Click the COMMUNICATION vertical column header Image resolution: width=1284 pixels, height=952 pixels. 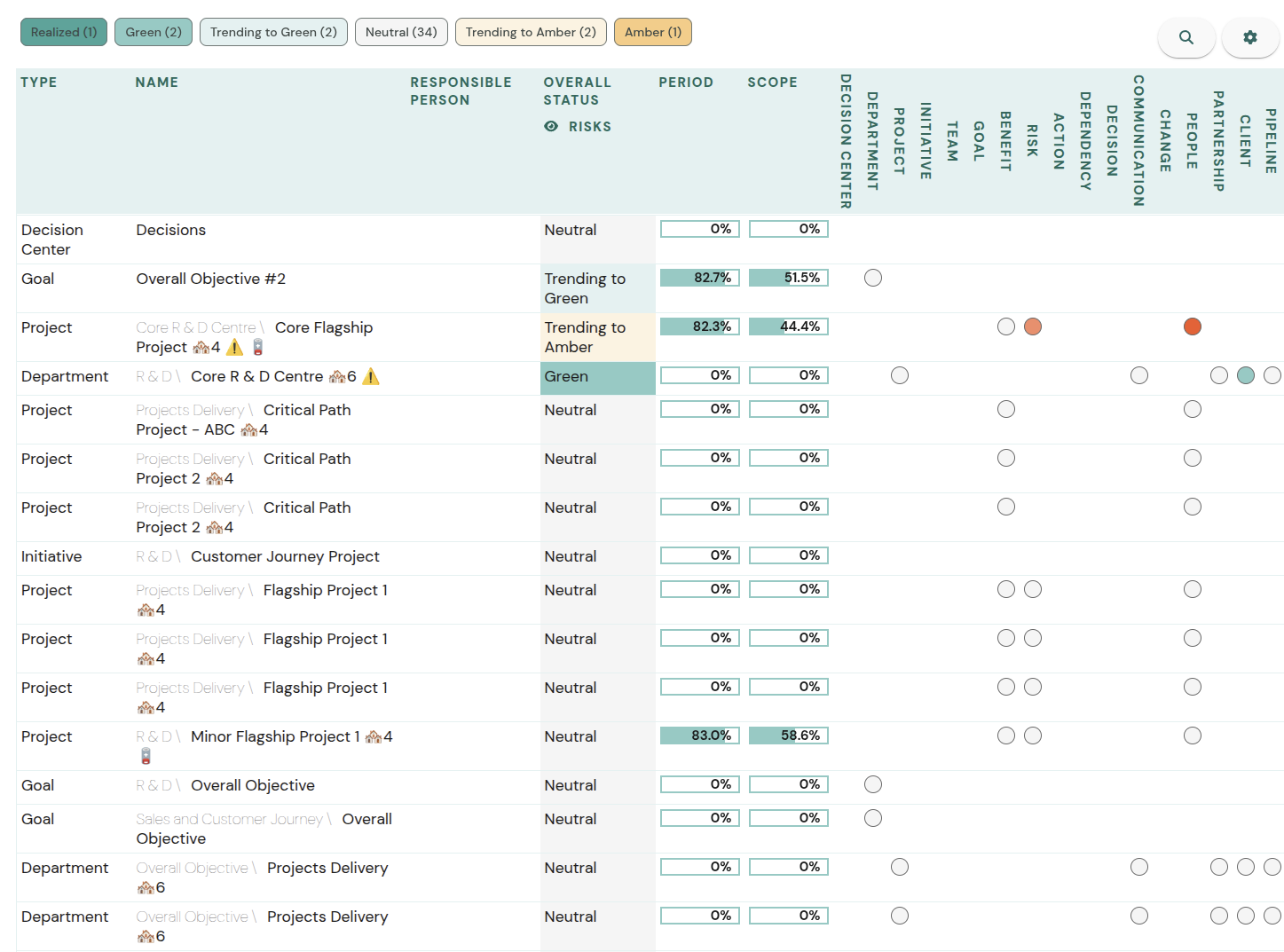(x=1138, y=141)
